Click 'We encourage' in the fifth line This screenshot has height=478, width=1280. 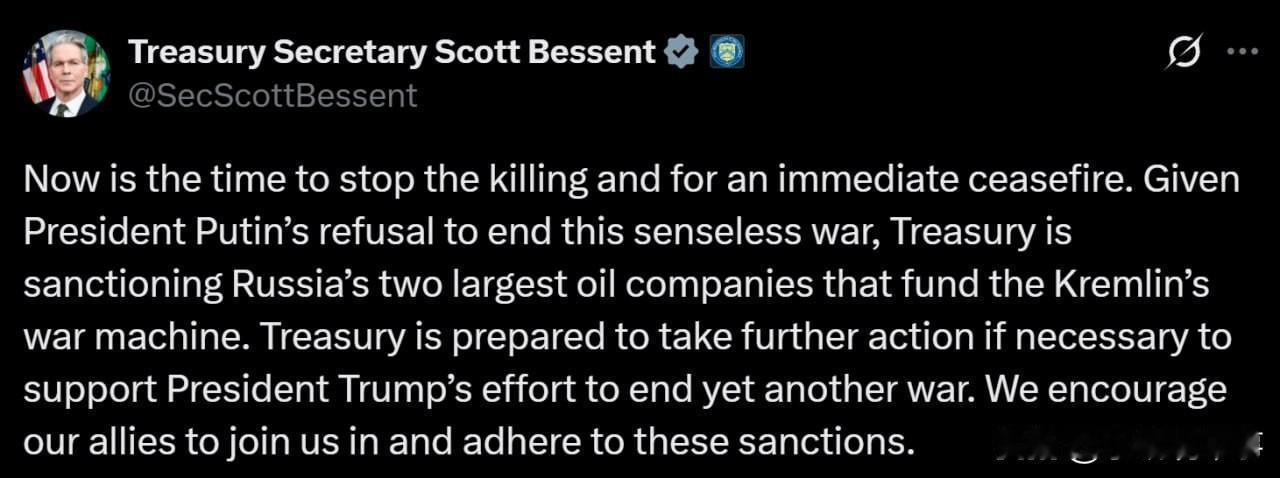1107,389
